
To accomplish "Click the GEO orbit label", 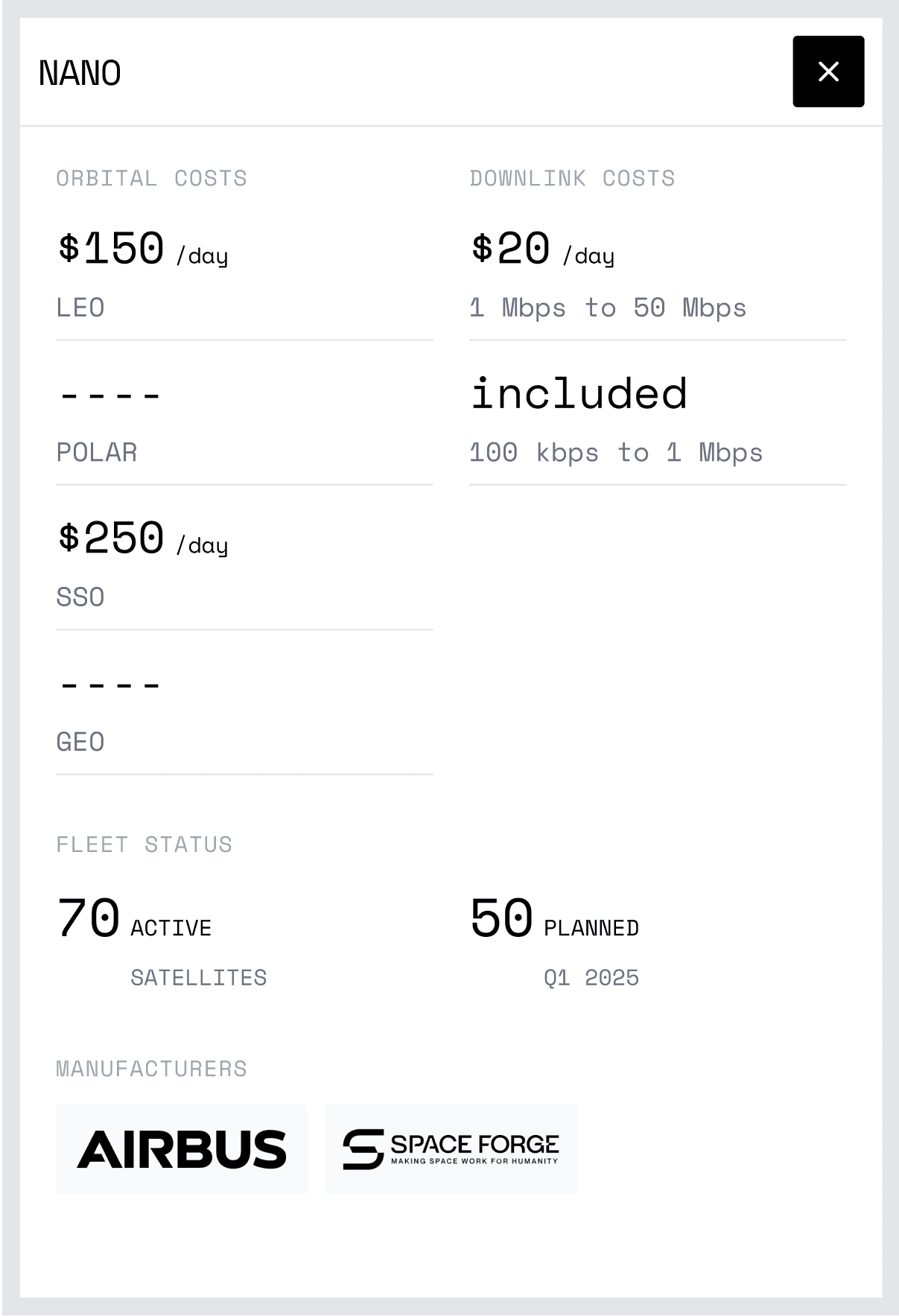I will coord(80,743).
